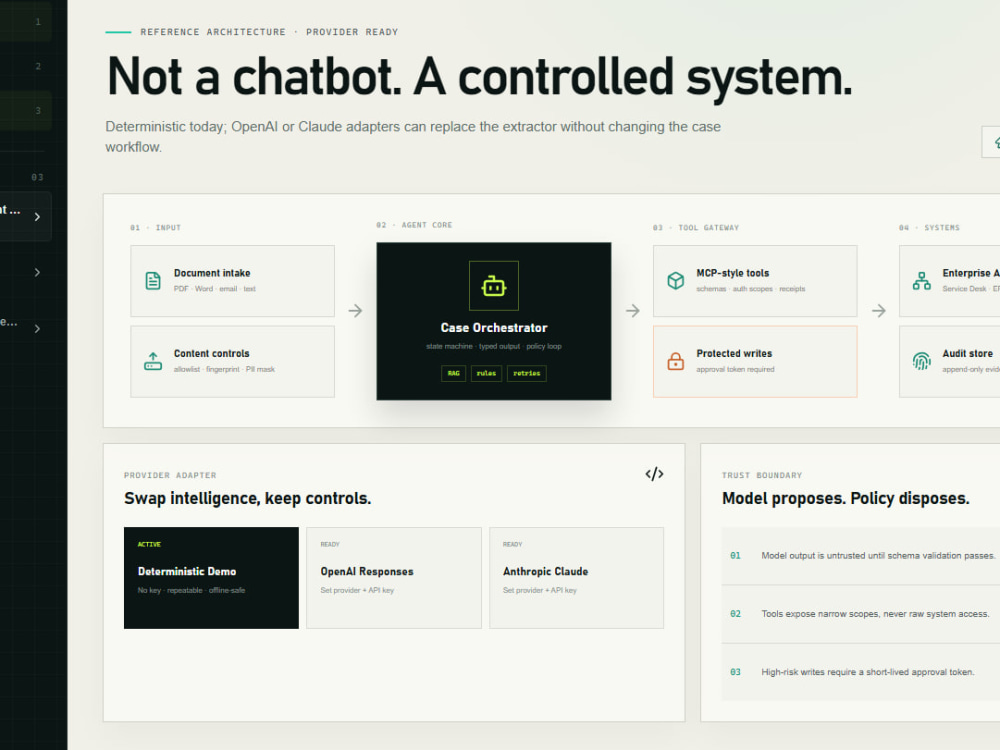The width and height of the screenshot is (1000, 750).
Task: Open the Protected writes card
Action: click(755, 362)
